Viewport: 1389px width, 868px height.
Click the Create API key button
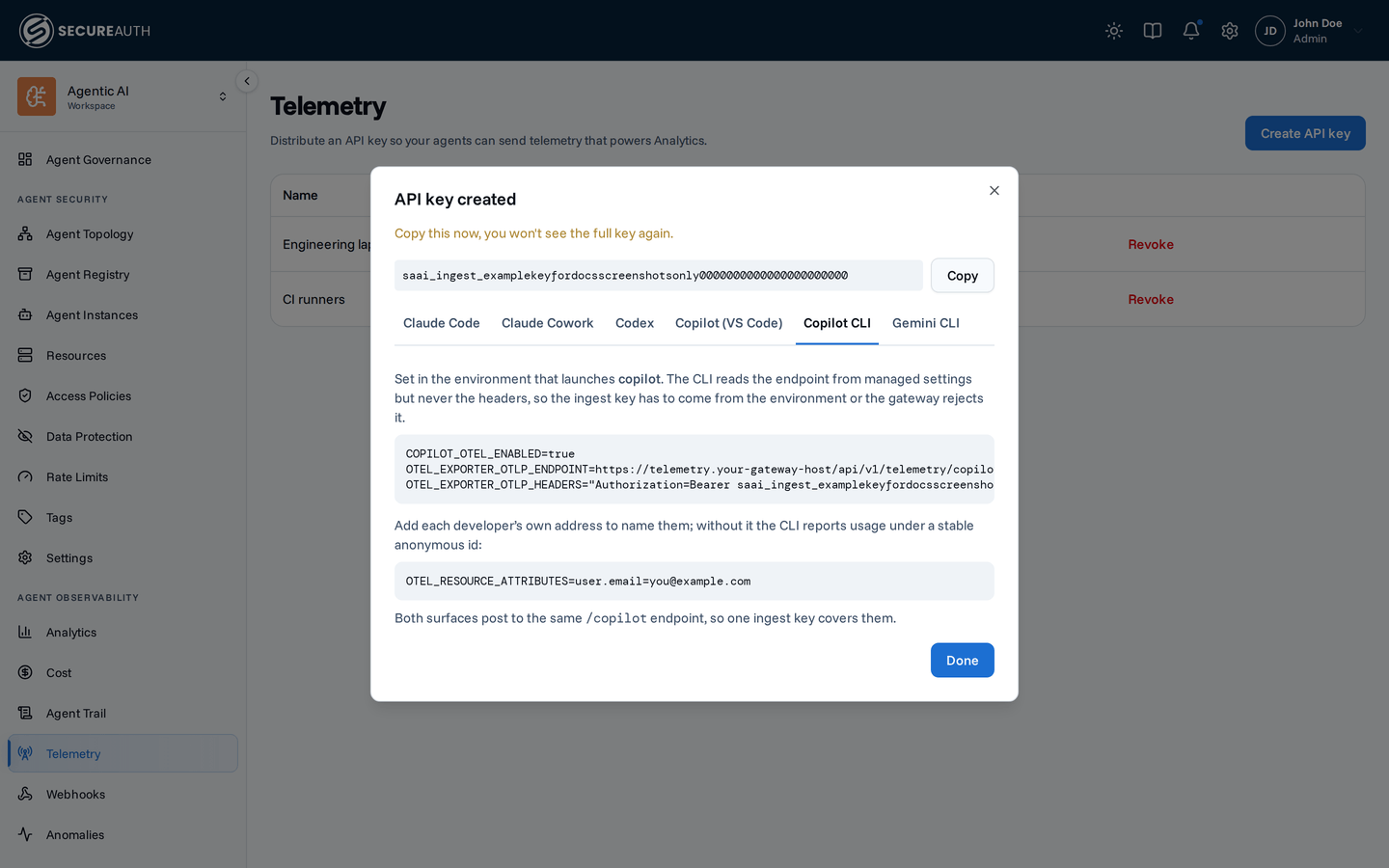tap(1305, 133)
